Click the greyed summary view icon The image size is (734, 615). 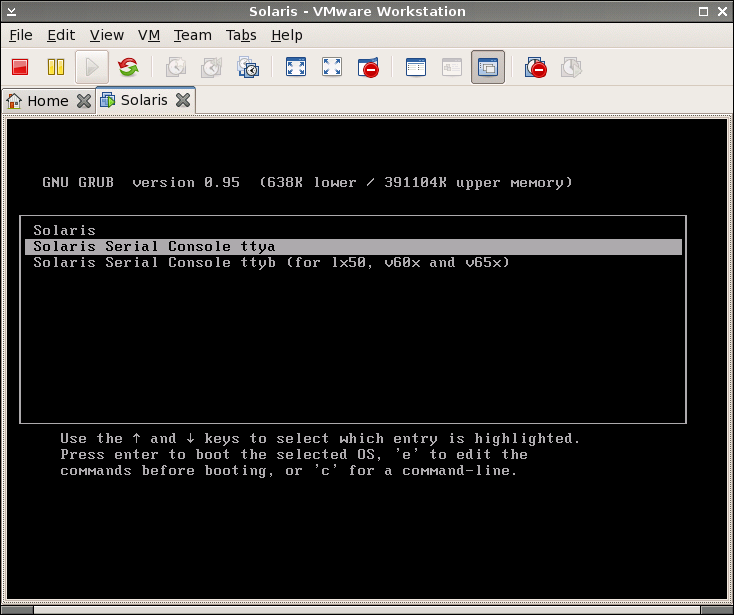tap(452, 67)
